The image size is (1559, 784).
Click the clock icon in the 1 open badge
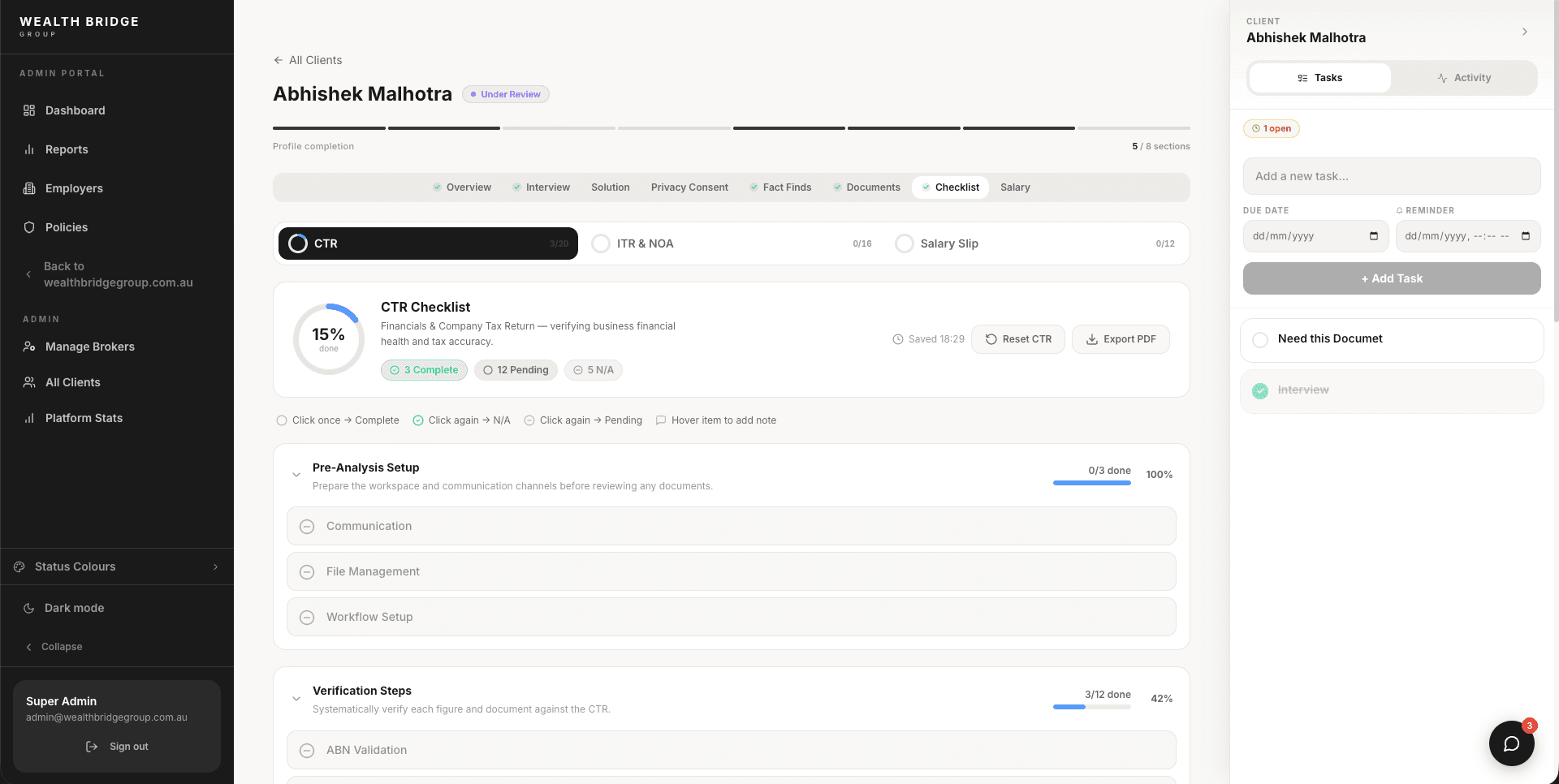point(1256,128)
